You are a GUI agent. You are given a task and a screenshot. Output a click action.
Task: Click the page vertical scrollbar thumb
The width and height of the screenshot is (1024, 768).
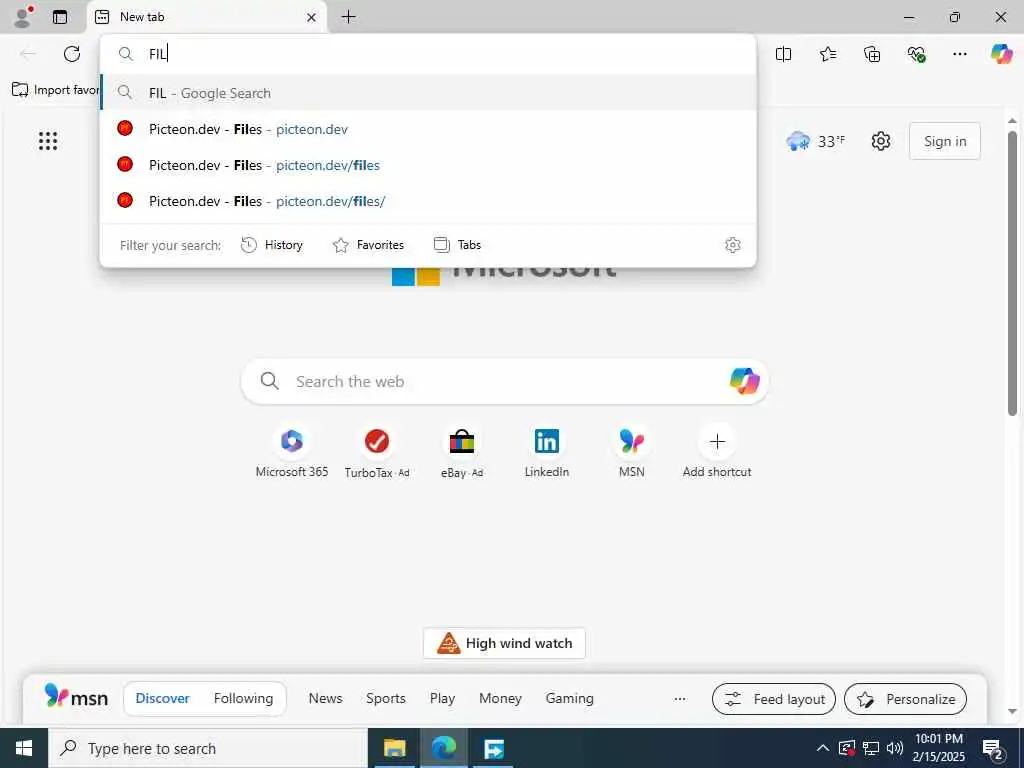[1012, 273]
